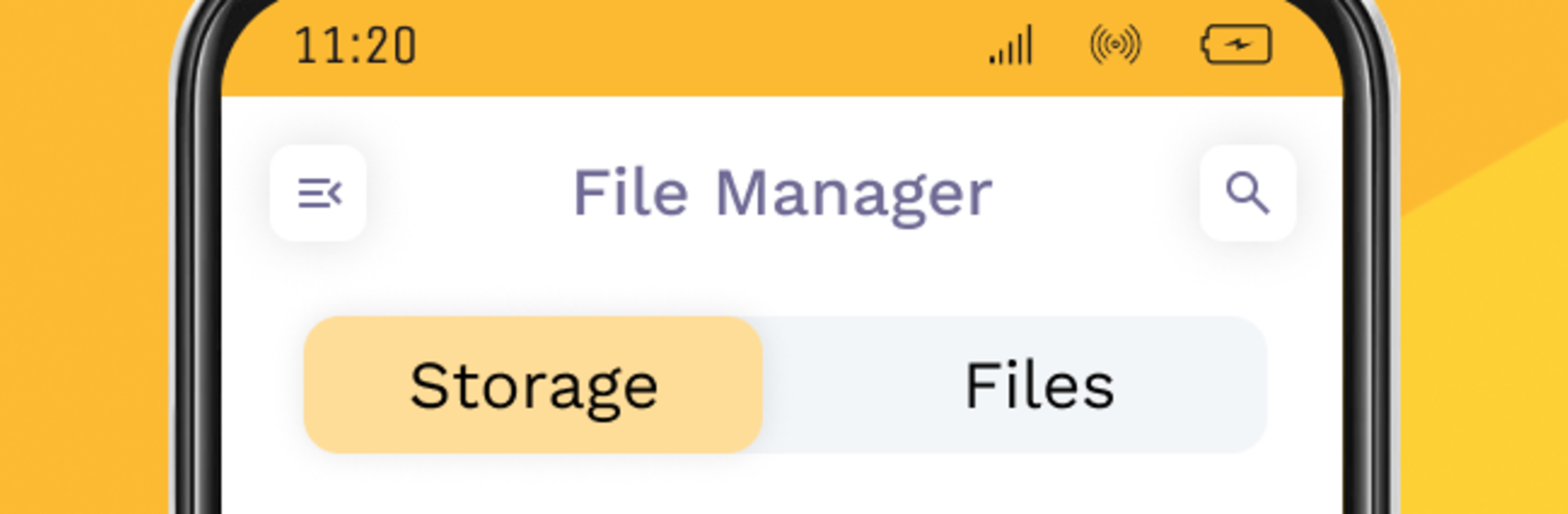Select Storage in the segmented toggle
1568x514 pixels.
click(533, 385)
